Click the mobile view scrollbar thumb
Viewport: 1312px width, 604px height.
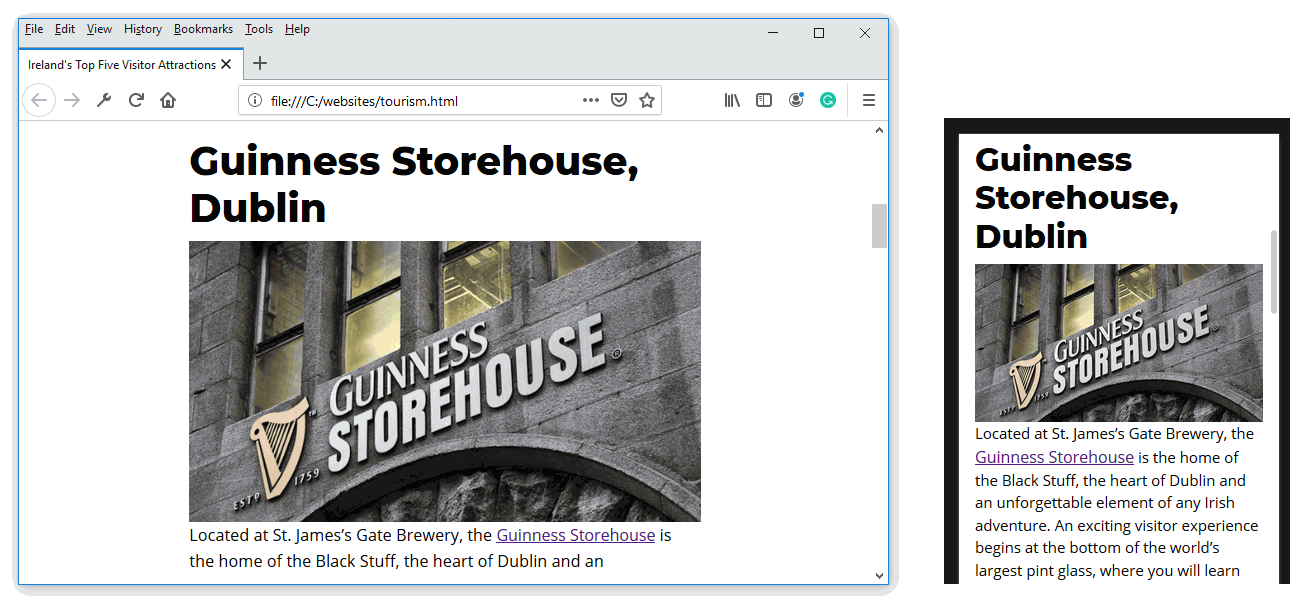pyautogui.click(x=1273, y=272)
